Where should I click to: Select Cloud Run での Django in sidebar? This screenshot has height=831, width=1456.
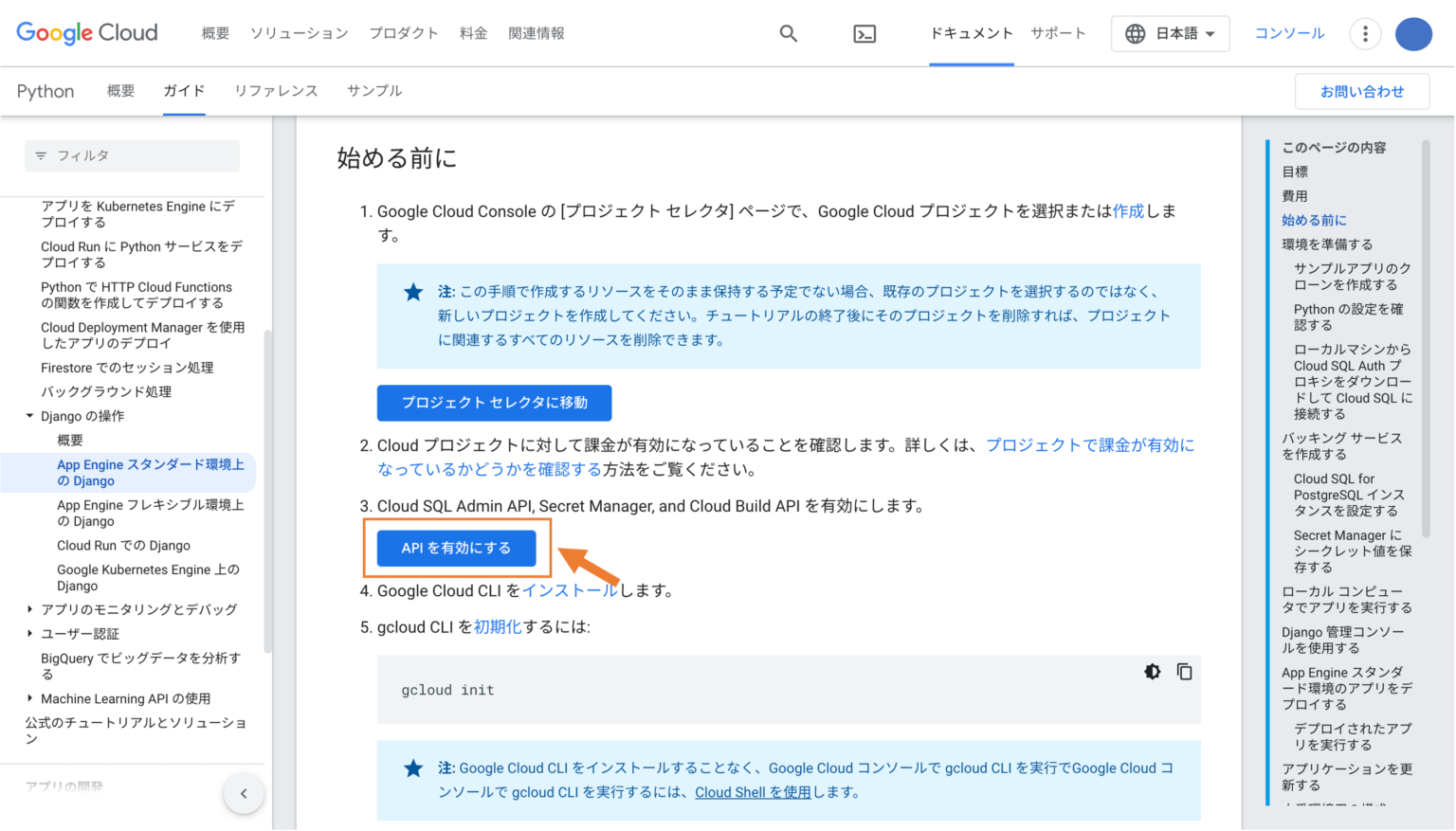123,545
